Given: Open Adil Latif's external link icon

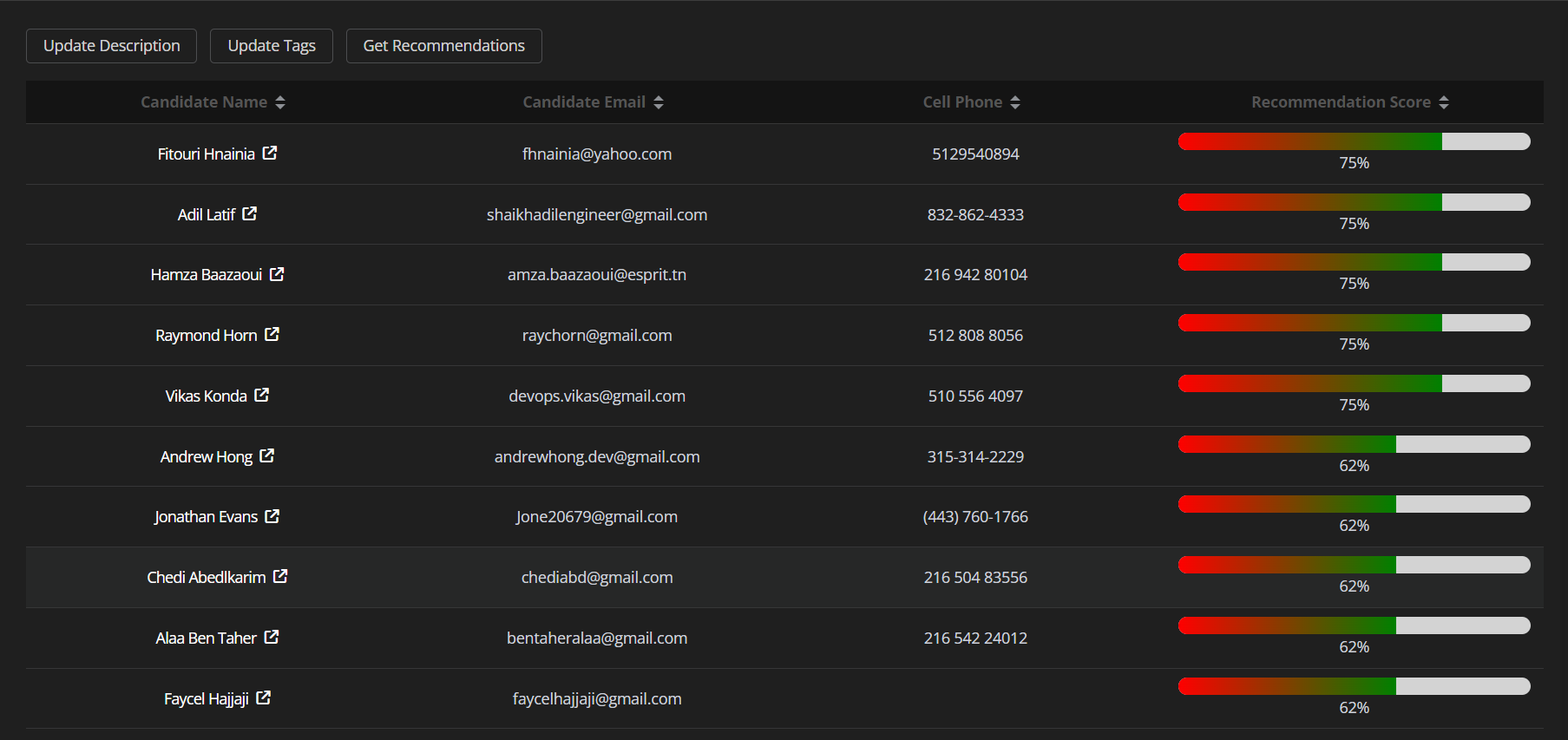Looking at the screenshot, I should (x=250, y=213).
